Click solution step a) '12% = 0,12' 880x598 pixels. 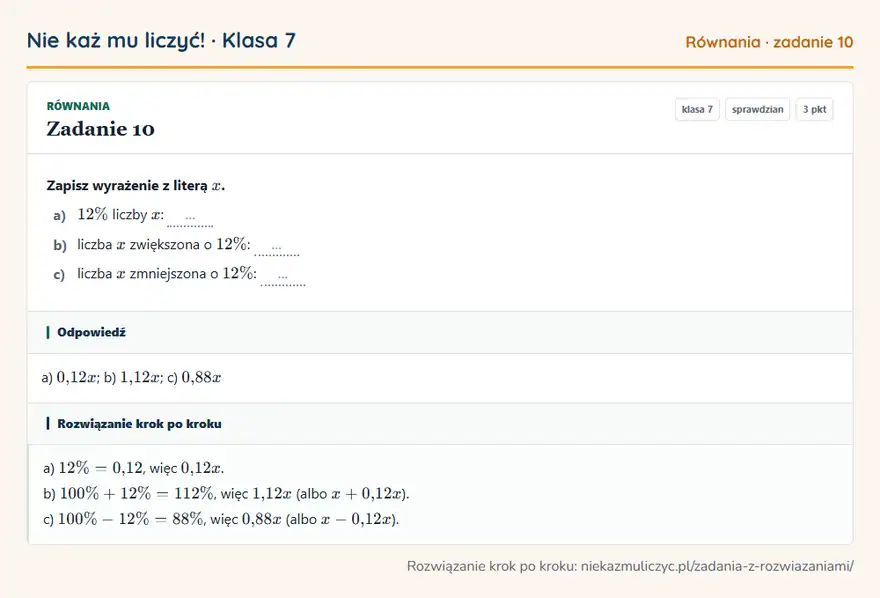tap(134, 468)
